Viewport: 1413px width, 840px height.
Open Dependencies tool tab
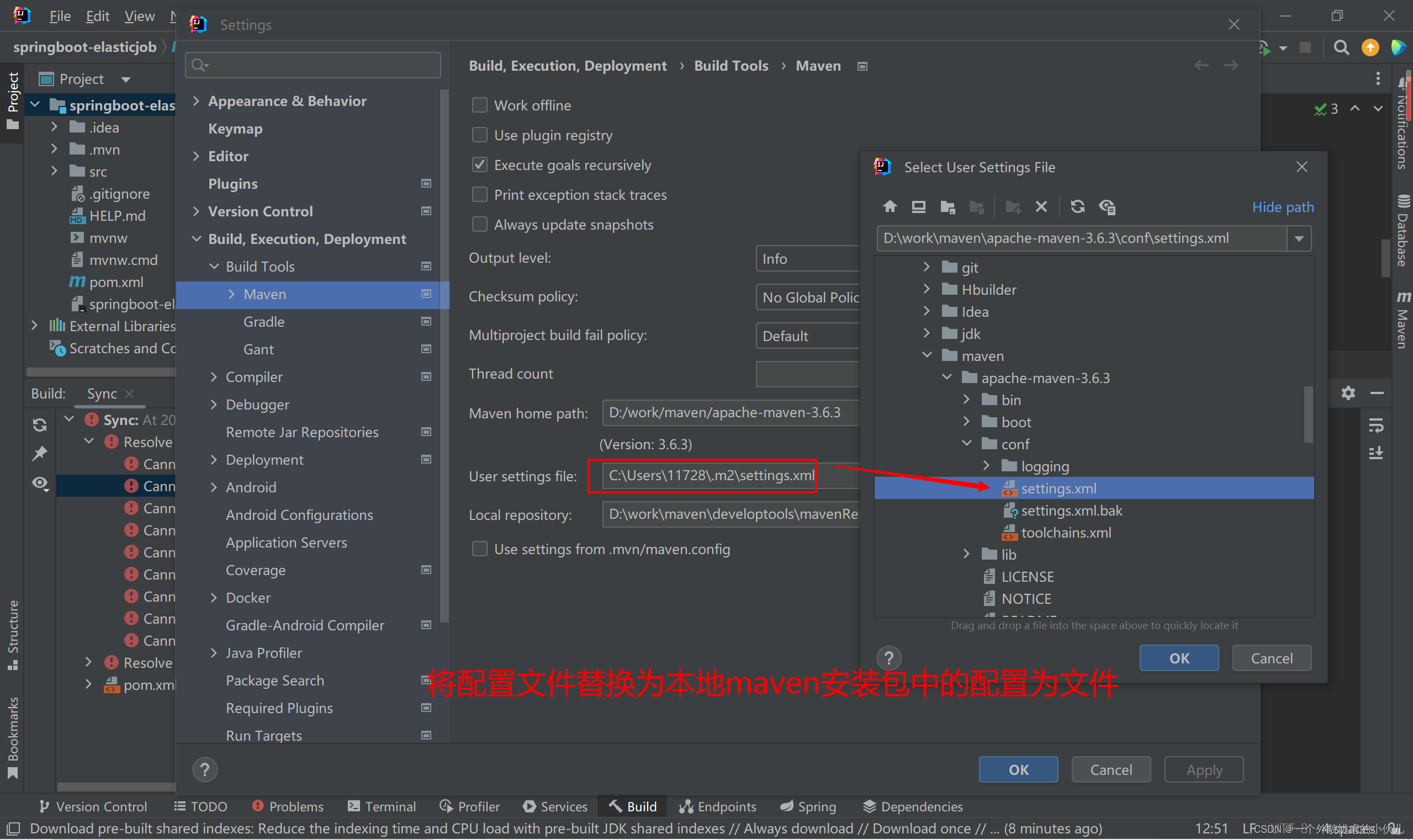click(912, 806)
